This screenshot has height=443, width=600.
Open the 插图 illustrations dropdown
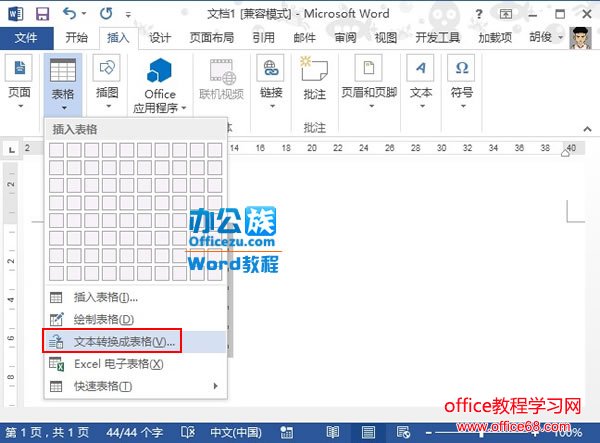click(x=107, y=82)
